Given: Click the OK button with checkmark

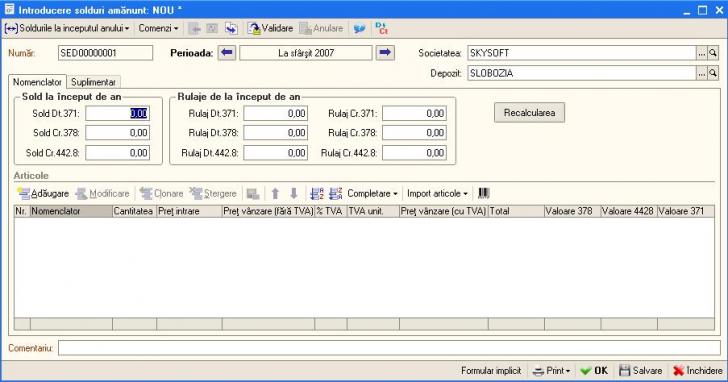Looking at the screenshot, I should coord(595,371).
